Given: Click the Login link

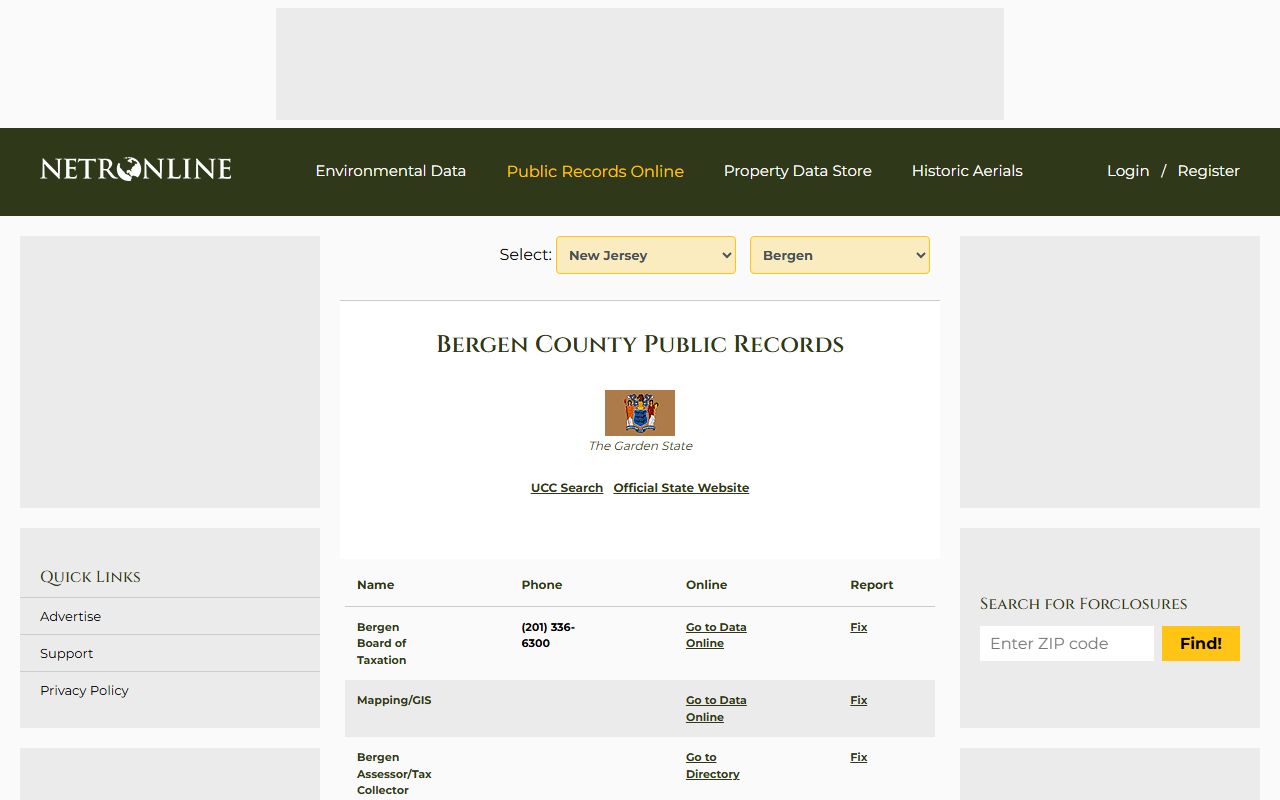Looking at the screenshot, I should (1128, 171).
